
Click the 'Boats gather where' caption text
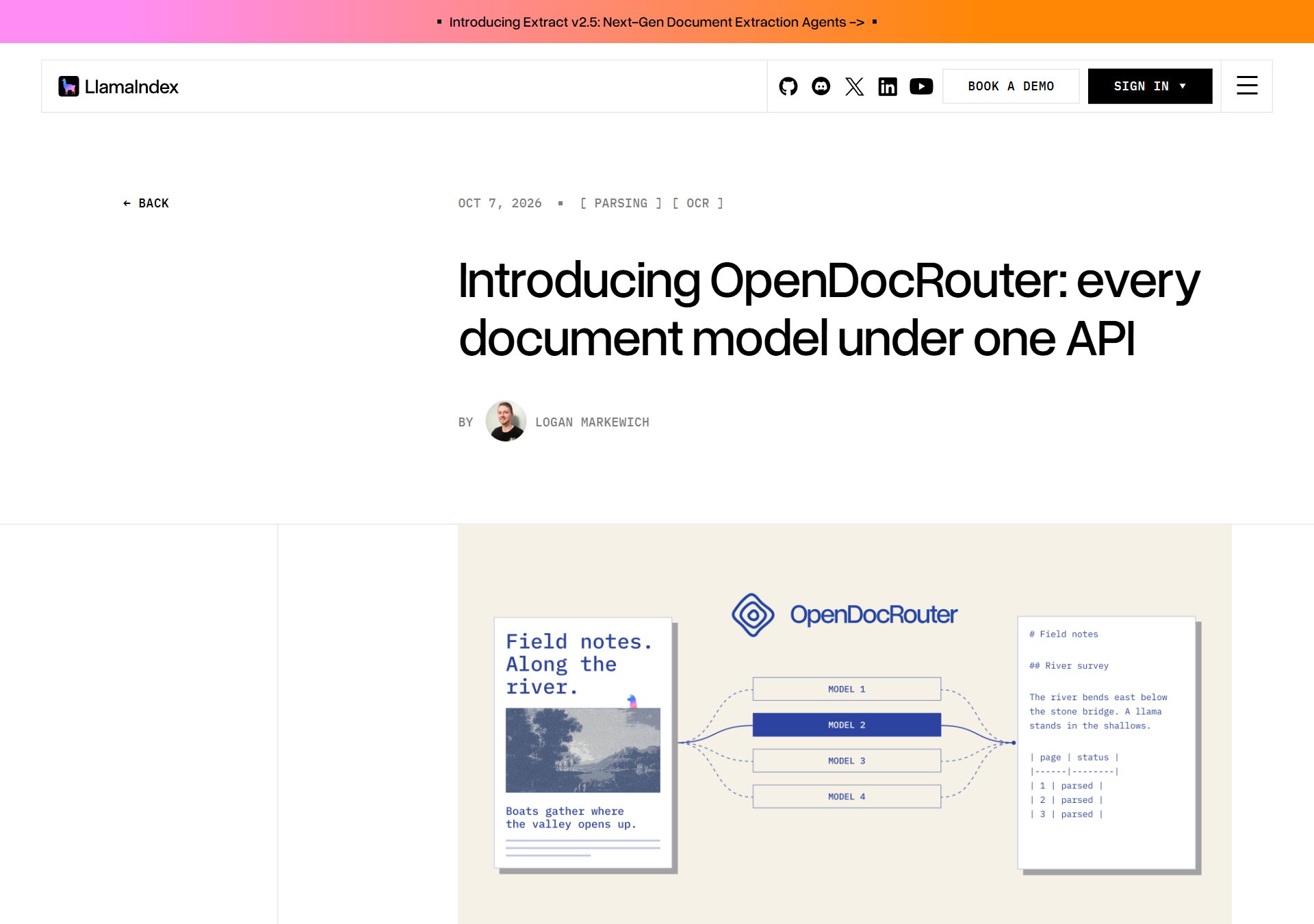(565, 811)
